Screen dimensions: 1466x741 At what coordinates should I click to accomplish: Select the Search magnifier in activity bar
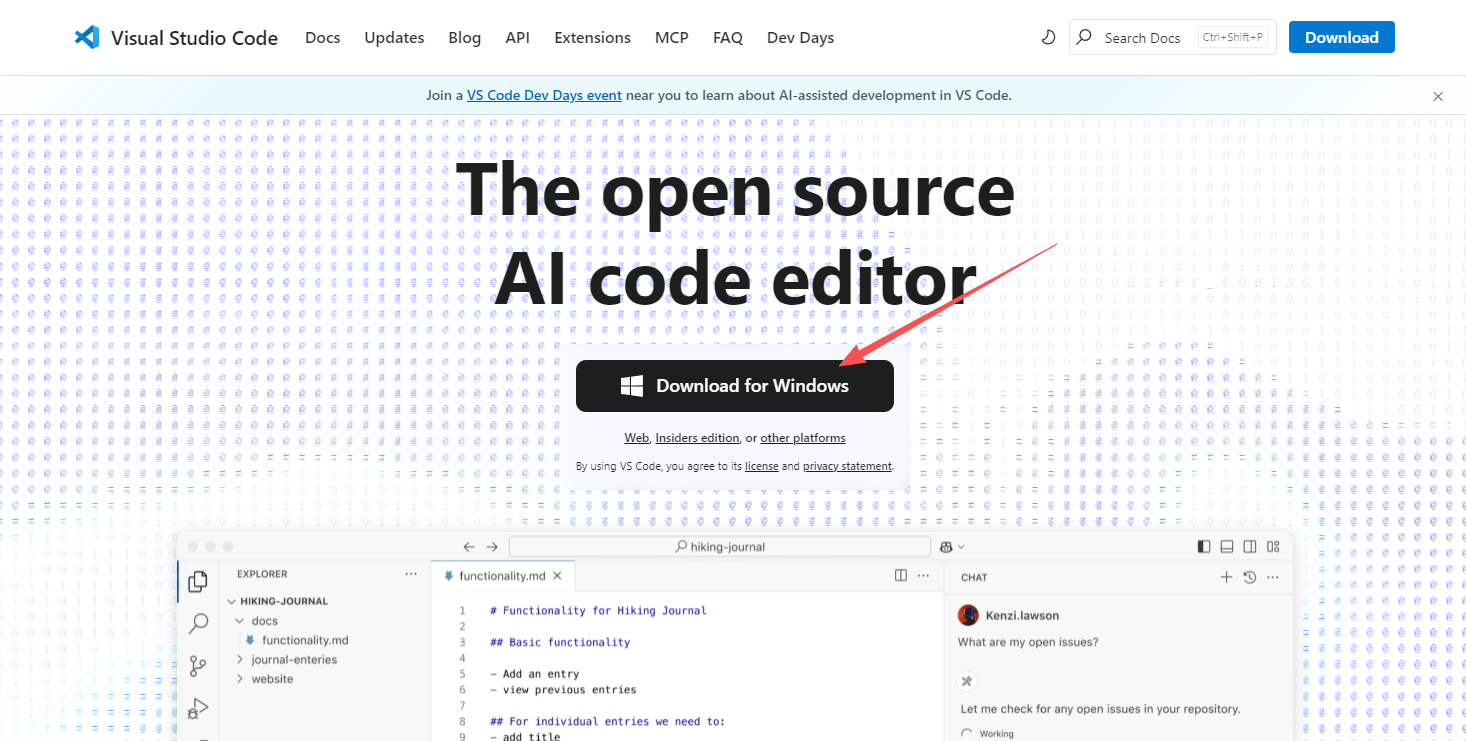(x=198, y=623)
